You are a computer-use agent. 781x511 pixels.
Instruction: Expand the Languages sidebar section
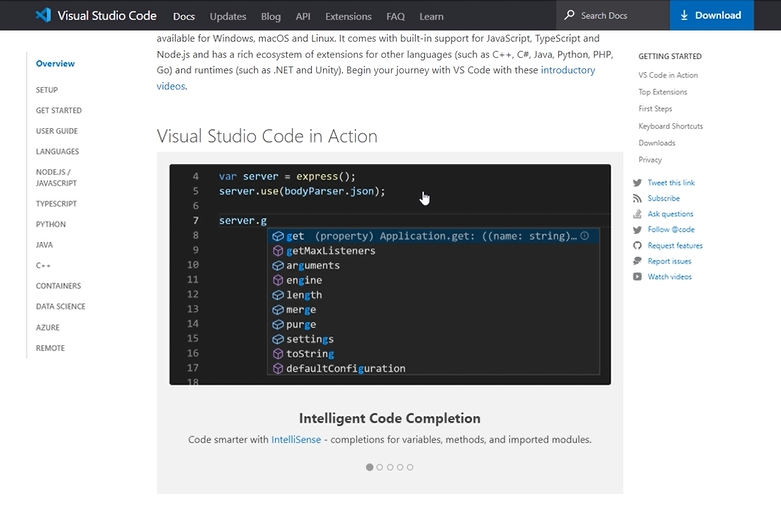57,152
